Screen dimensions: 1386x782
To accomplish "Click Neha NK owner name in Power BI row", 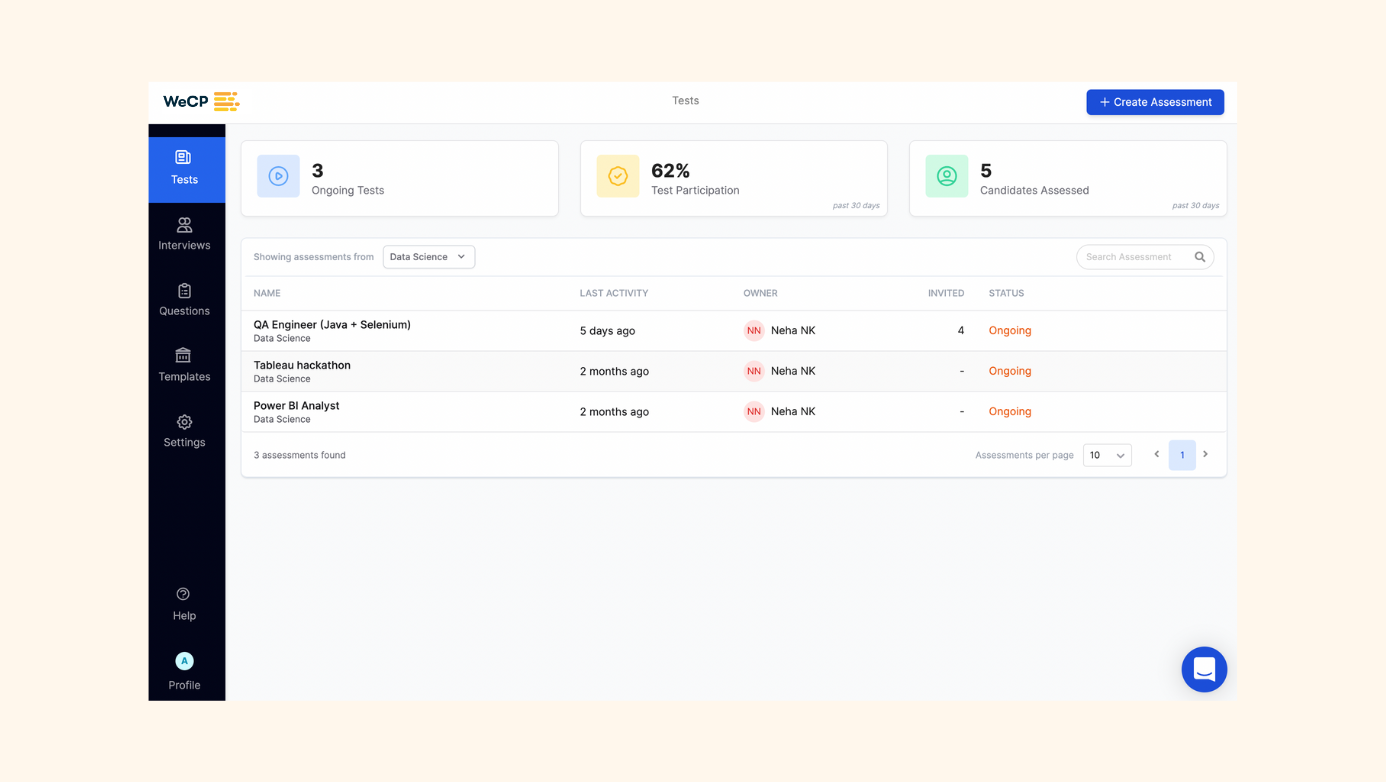I will pos(793,411).
